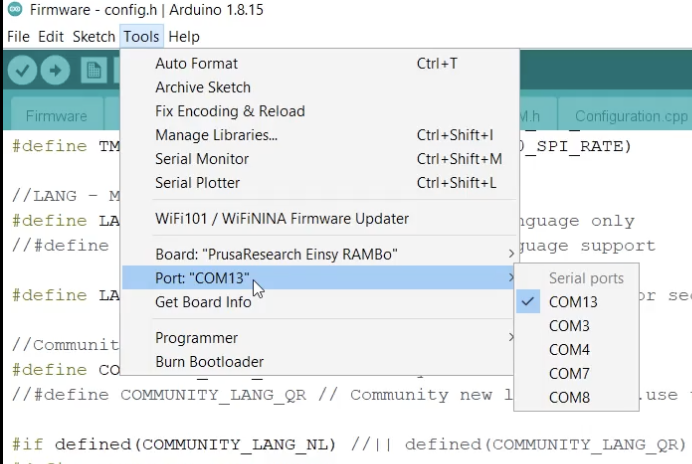The width and height of the screenshot is (692, 464).
Task: Expand the Programmer submenu
Action: click(319, 338)
